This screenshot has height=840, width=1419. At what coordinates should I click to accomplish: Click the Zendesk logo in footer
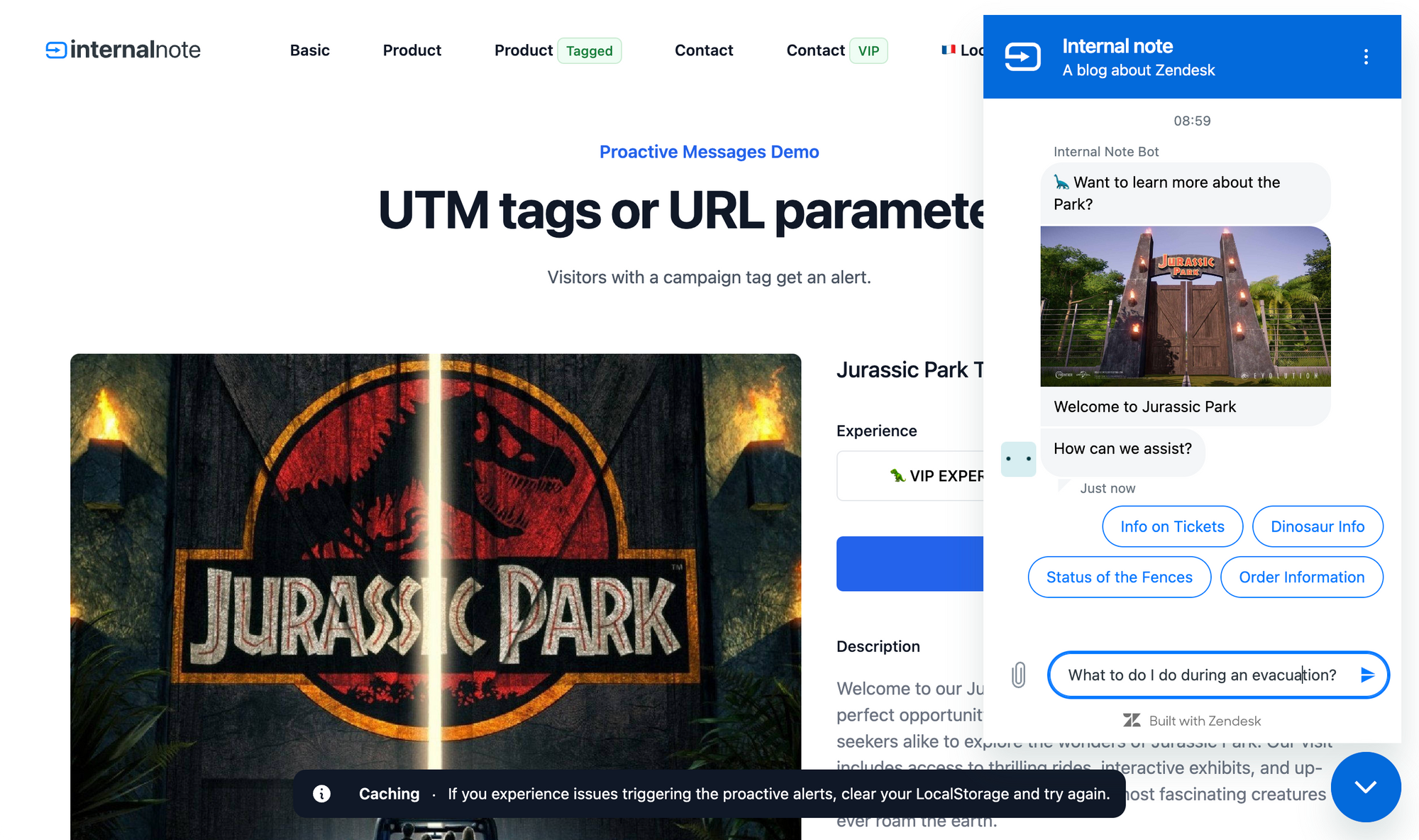point(1132,721)
